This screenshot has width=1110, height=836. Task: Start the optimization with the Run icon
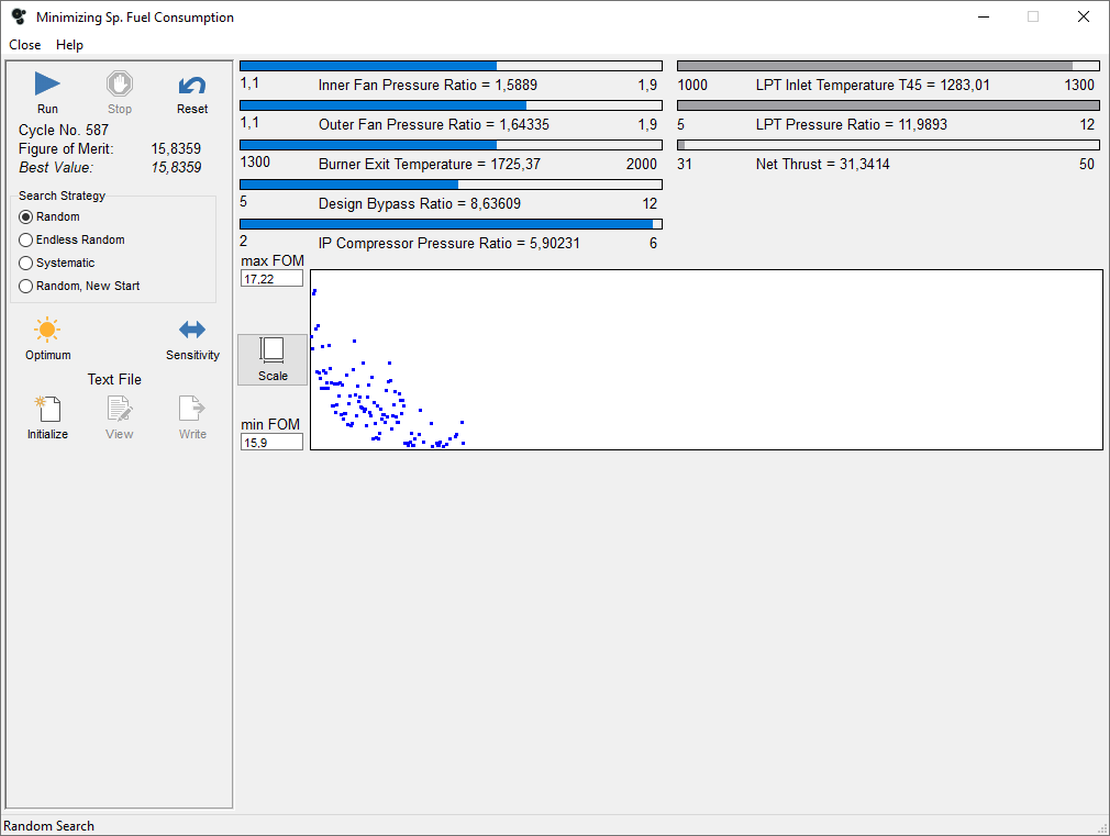coord(47,85)
